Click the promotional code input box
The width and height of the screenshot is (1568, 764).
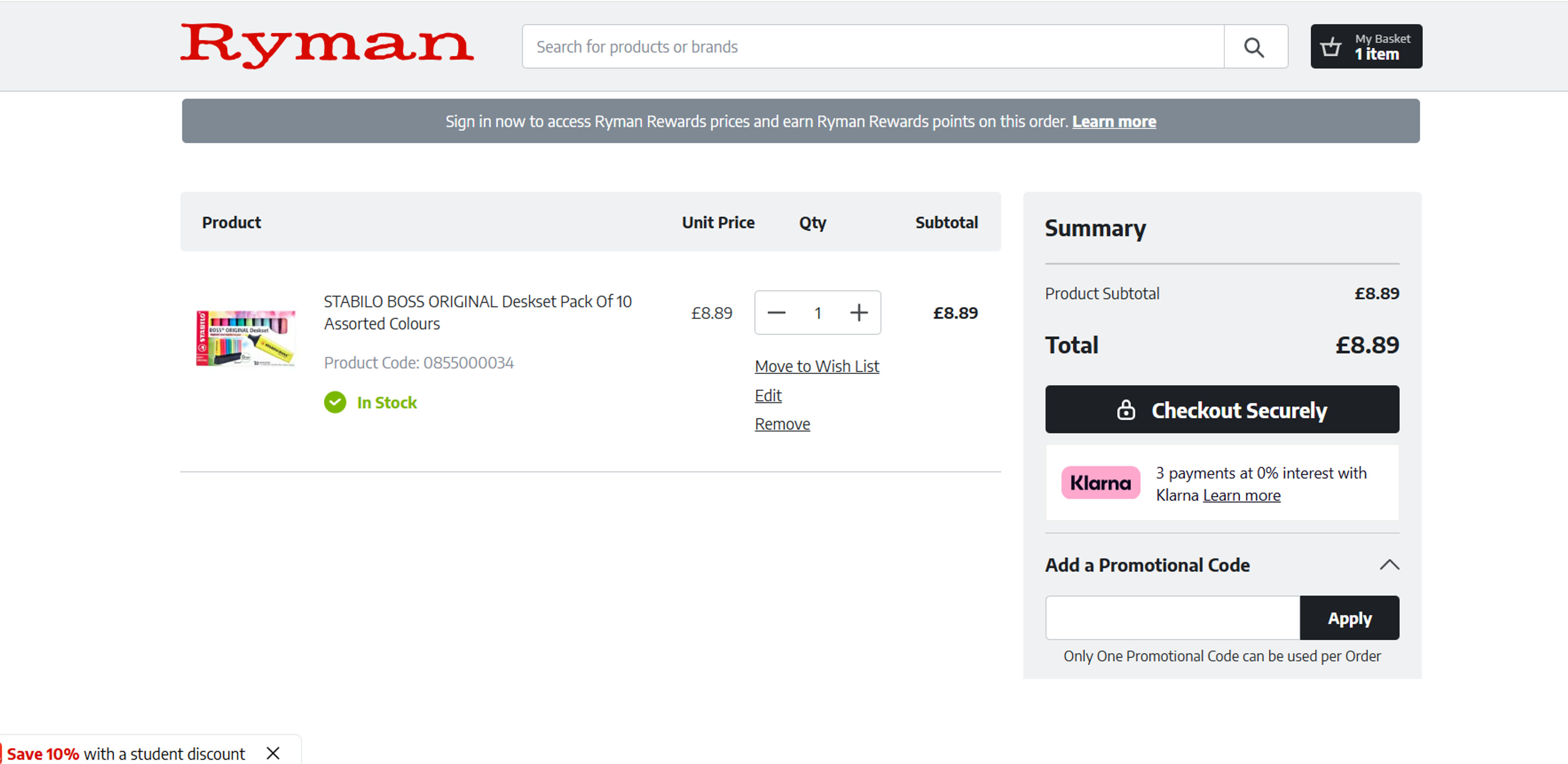1172,618
